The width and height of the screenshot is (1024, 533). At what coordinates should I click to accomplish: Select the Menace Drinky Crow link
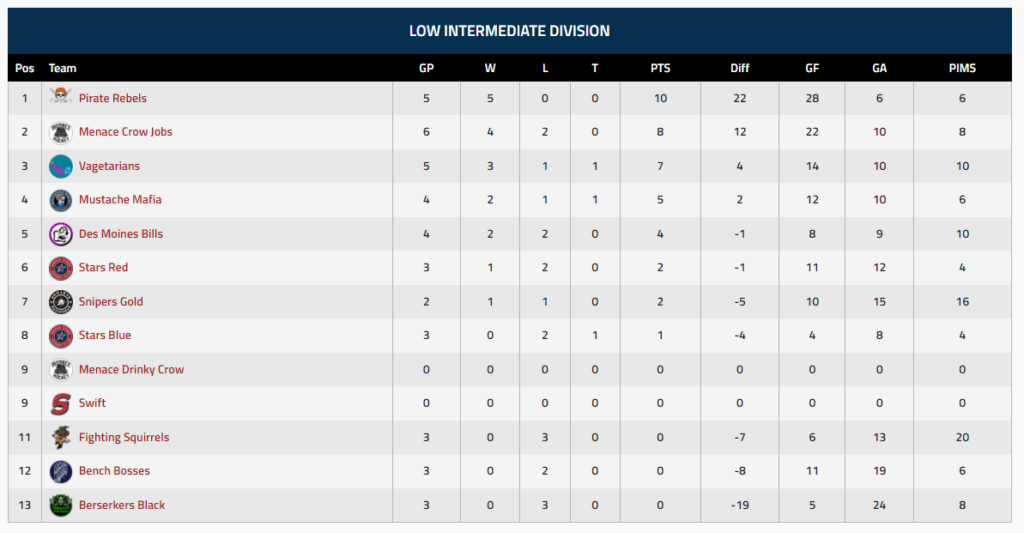(x=131, y=369)
